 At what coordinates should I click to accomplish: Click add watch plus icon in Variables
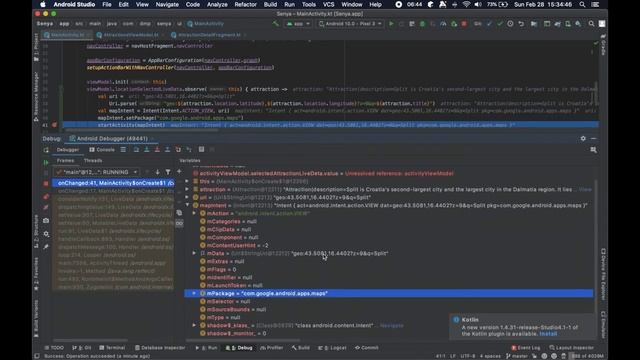pos(179,172)
